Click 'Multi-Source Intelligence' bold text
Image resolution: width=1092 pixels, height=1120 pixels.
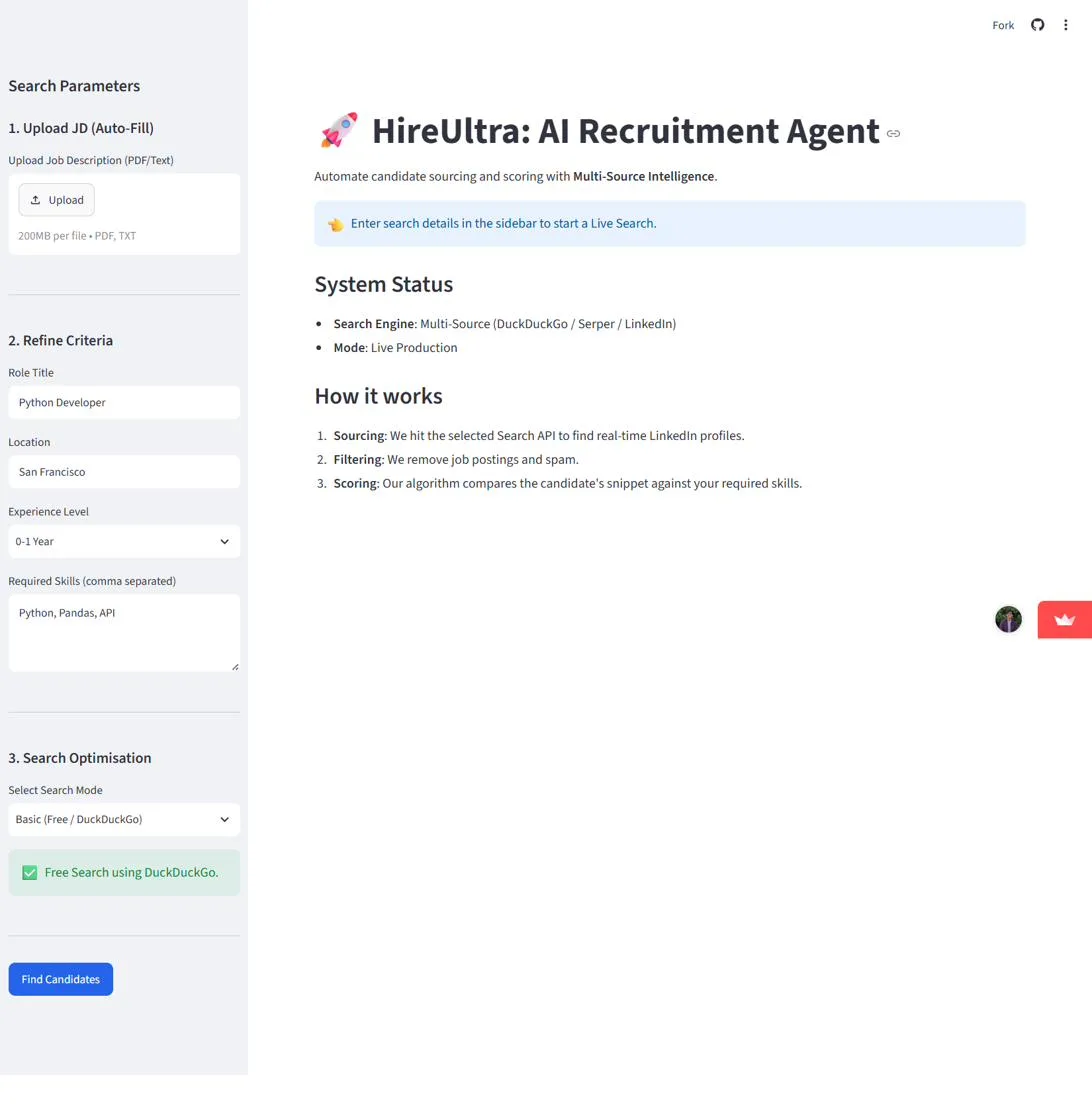643,176
